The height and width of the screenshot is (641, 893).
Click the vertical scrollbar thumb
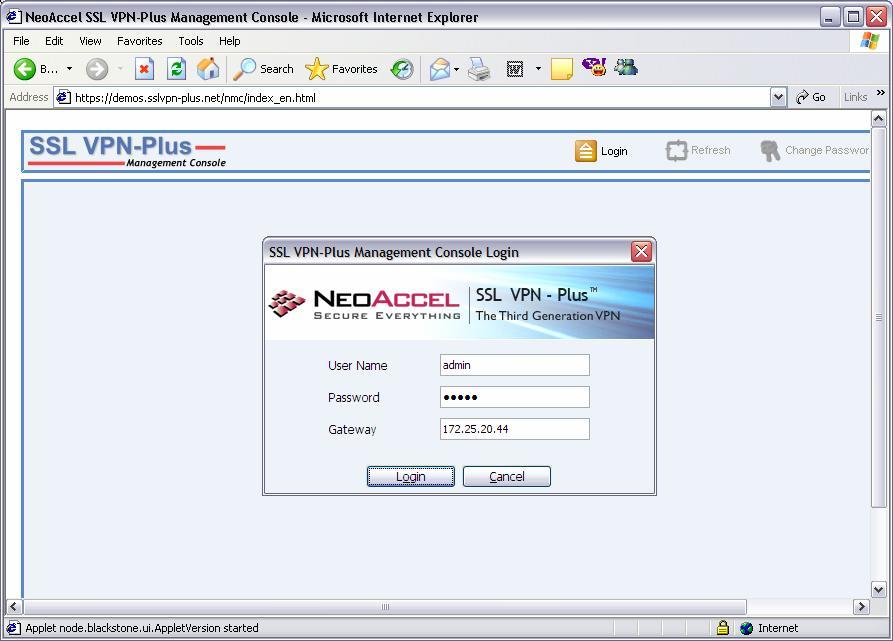pos(878,317)
